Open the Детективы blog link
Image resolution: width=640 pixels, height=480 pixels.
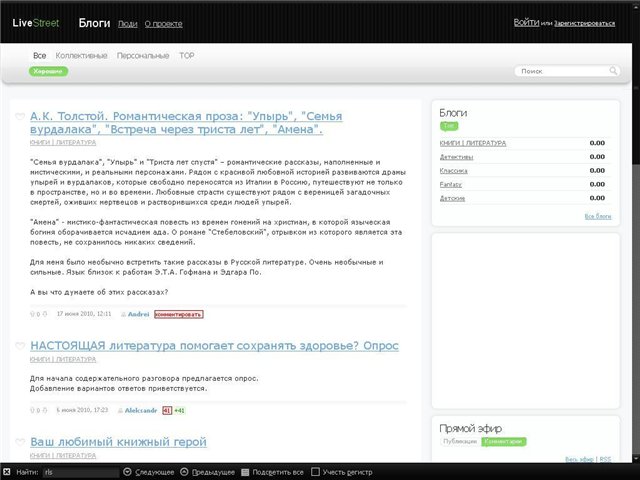click(456, 157)
